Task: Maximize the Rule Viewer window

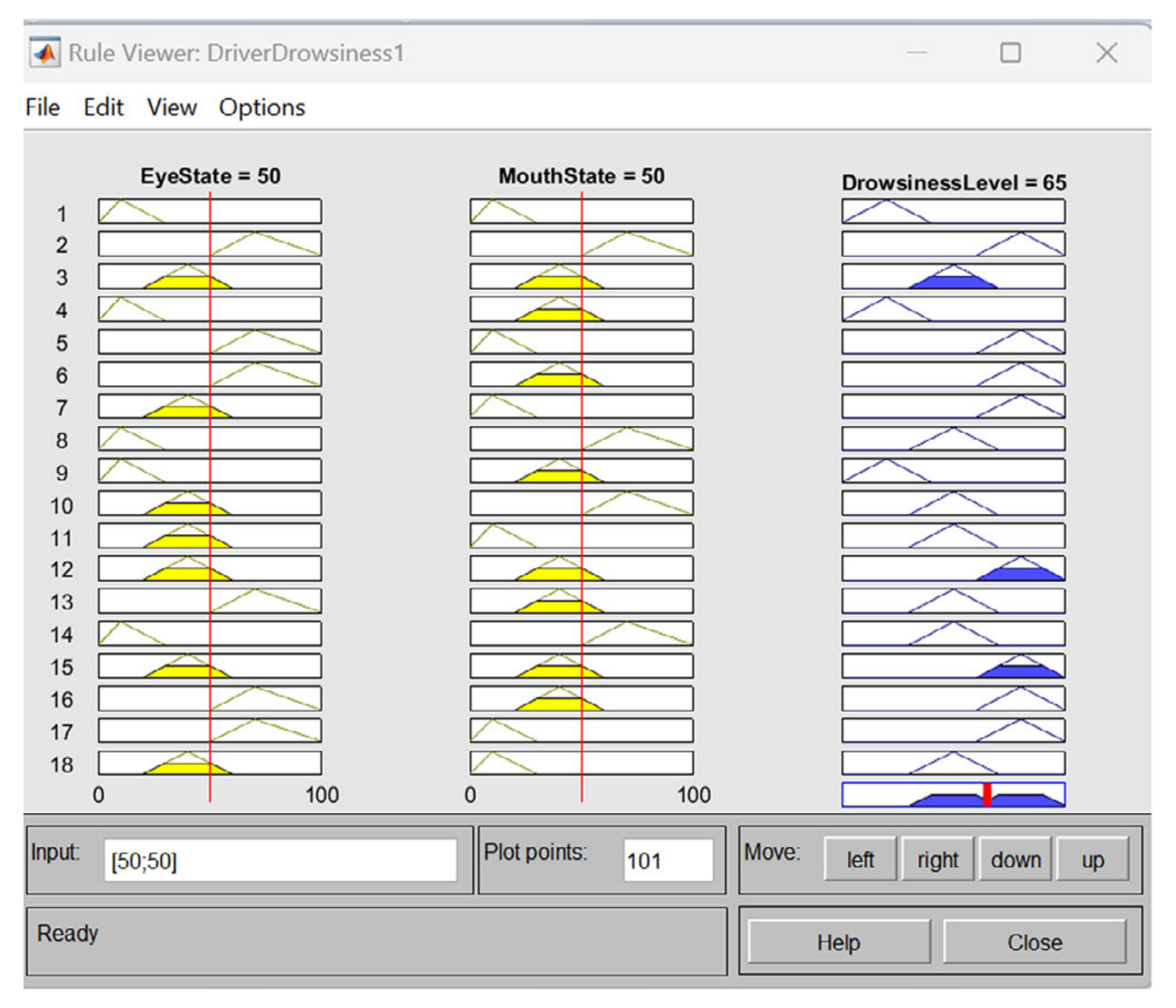Action: [1011, 52]
